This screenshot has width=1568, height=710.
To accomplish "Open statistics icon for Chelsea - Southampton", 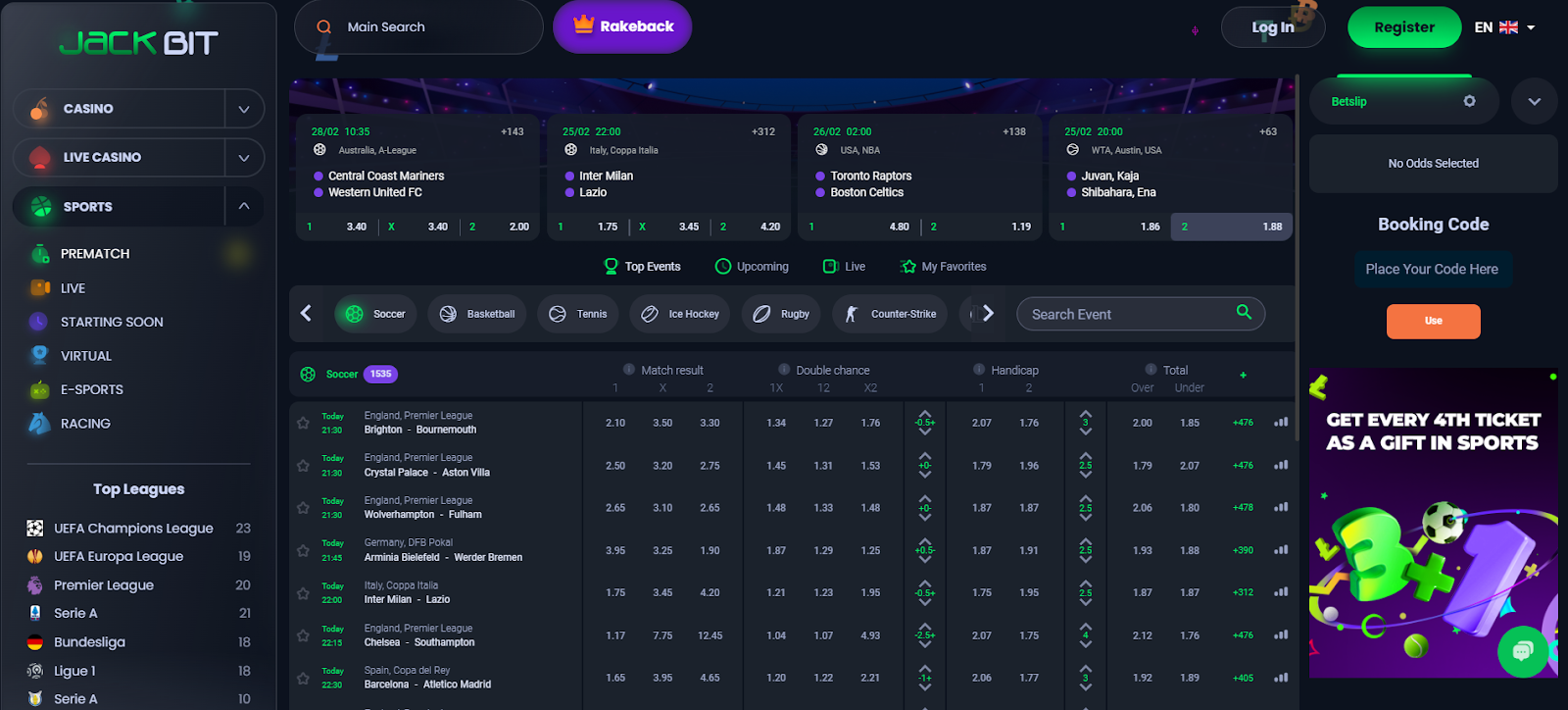I will pyautogui.click(x=1281, y=635).
